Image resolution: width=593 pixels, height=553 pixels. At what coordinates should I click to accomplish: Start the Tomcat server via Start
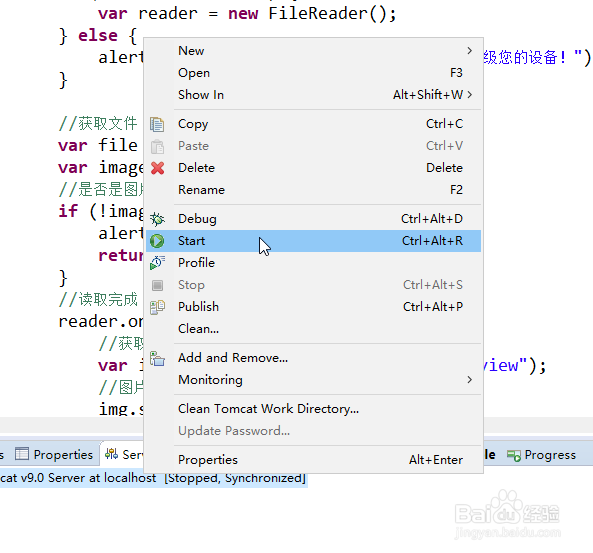pyautogui.click(x=313, y=241)
